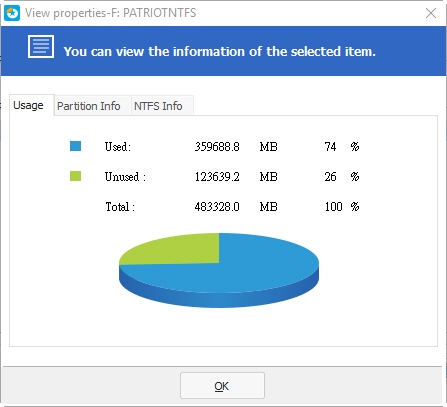Click the banner information message text
Image resolution: width=447 pixels, height=407 pixels.
220,51
